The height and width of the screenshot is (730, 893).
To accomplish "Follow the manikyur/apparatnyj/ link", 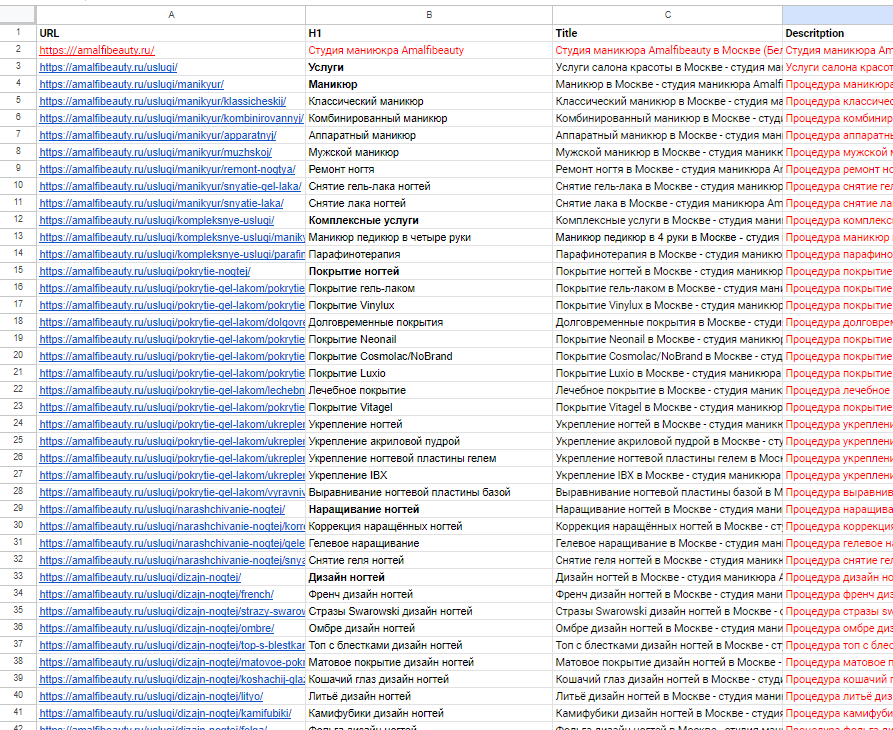I will (x=158, y=136).
